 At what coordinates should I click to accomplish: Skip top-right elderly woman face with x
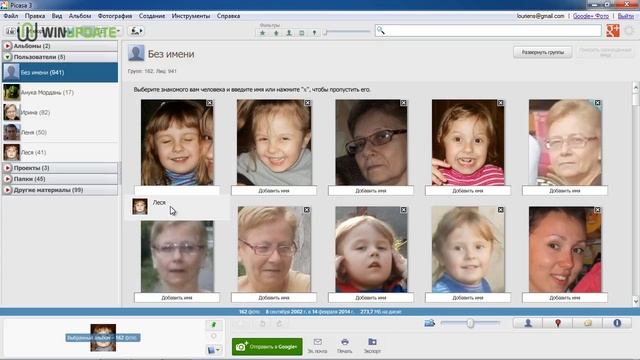click(598, 103)
